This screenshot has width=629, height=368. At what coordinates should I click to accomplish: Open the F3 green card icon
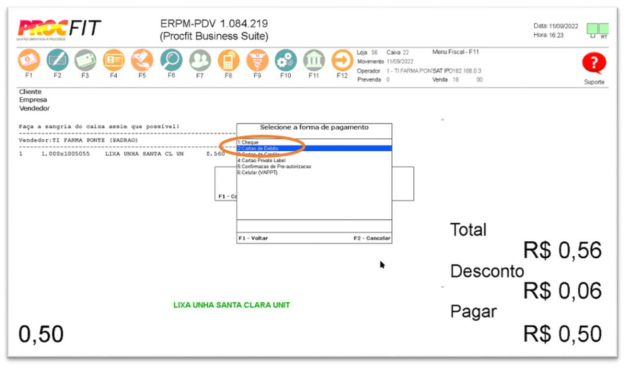[x=85, y=60]
